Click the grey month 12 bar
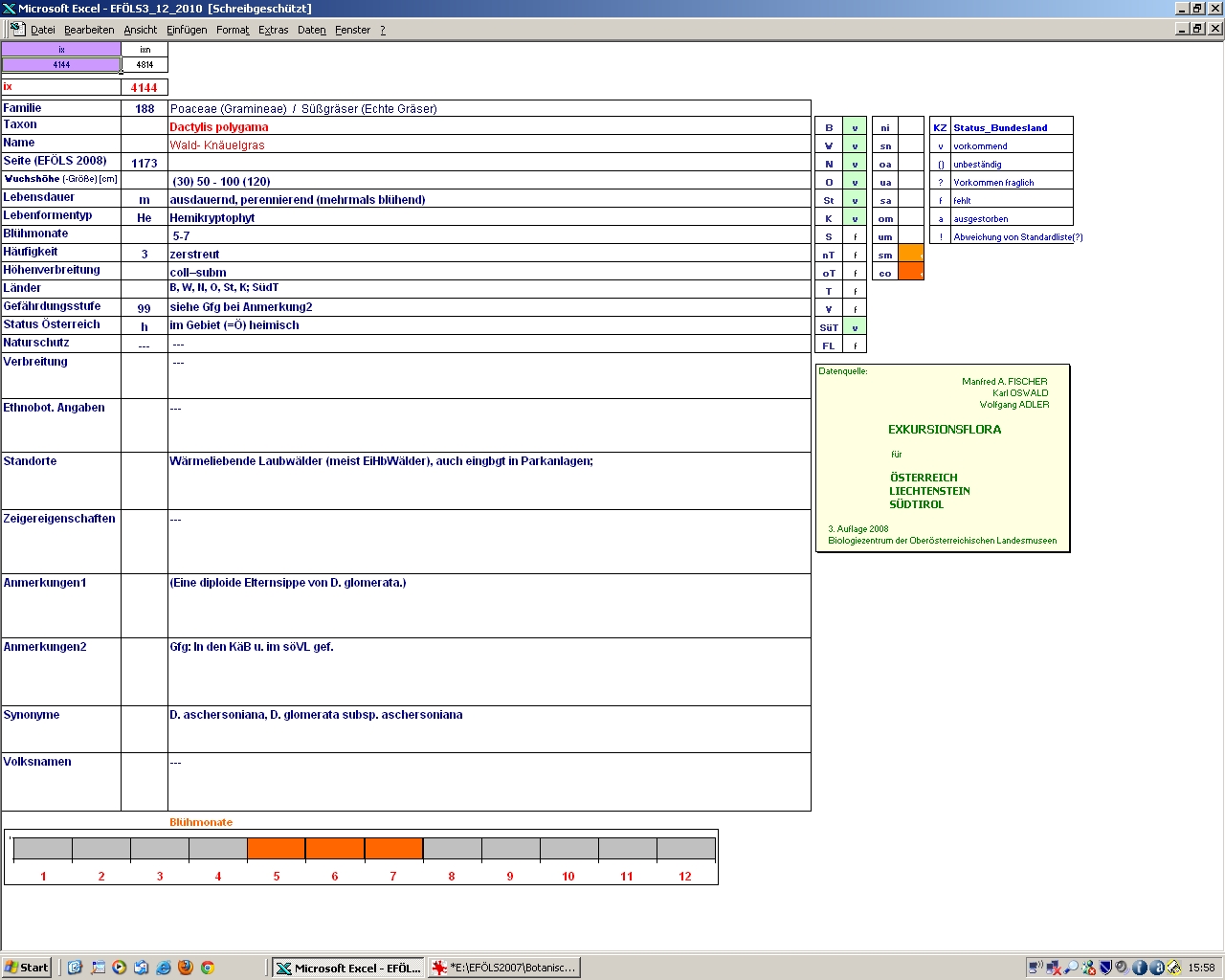 pos(685,849)
